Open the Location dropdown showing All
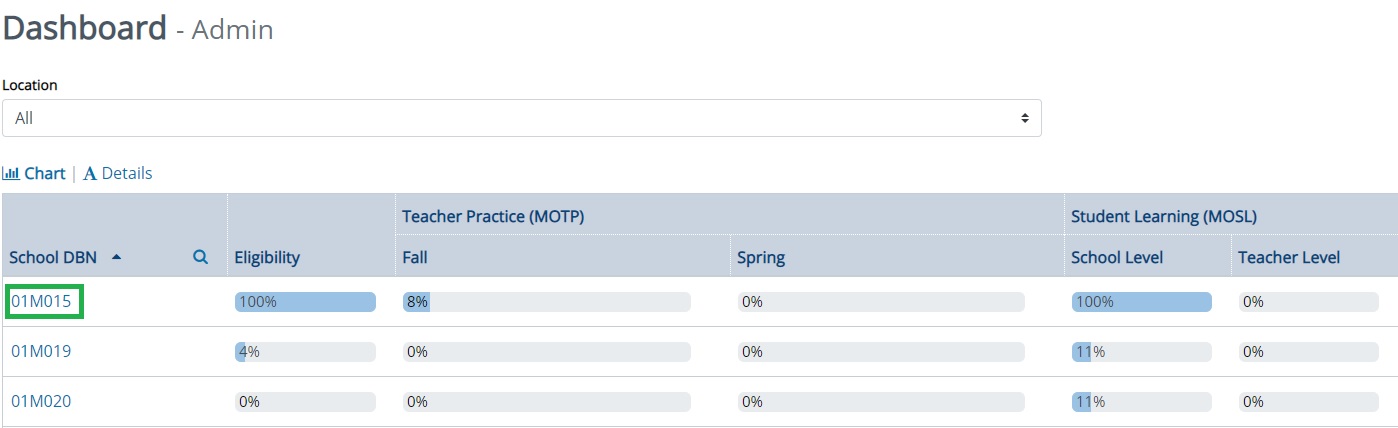 [521, 118]
